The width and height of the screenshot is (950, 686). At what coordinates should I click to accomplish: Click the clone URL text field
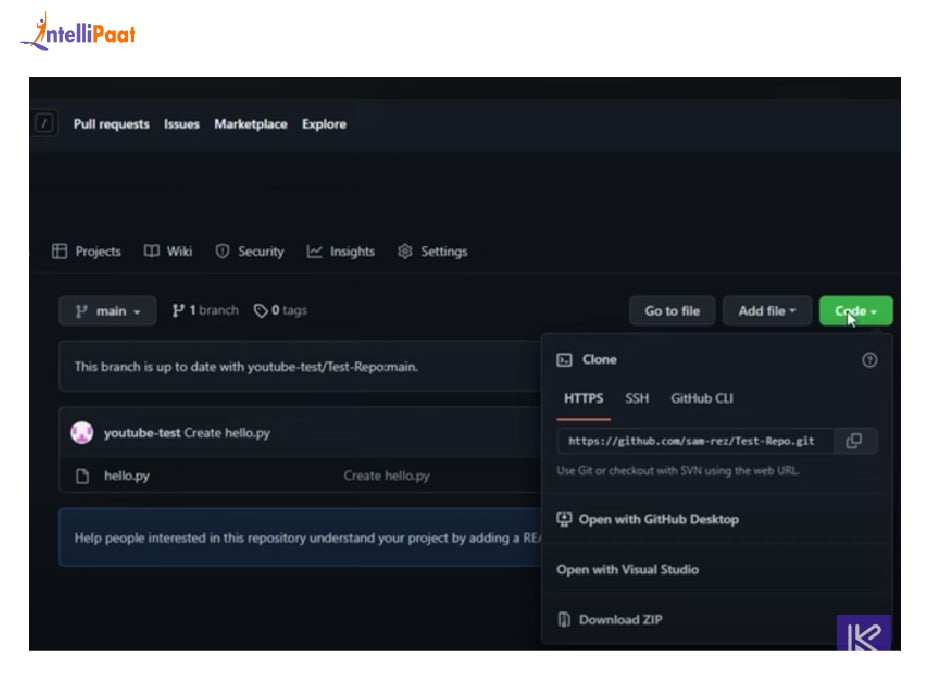coord(696,441)
